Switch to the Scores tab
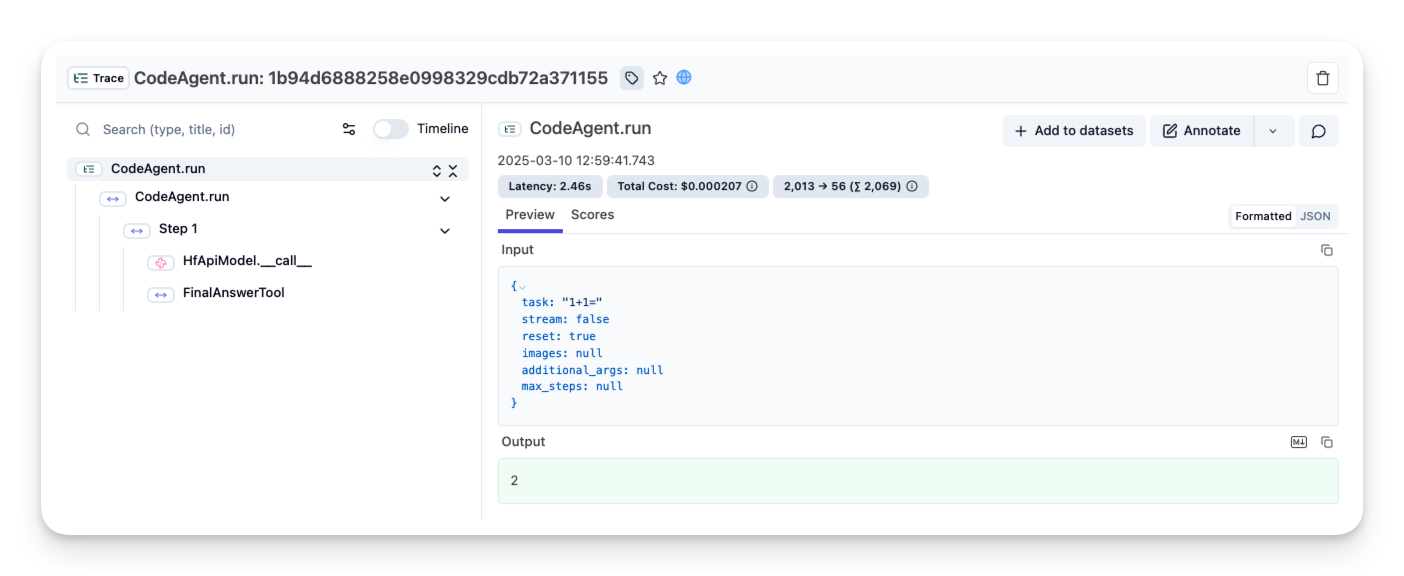This screenshot has width=1404, height=576. (592, 215)
